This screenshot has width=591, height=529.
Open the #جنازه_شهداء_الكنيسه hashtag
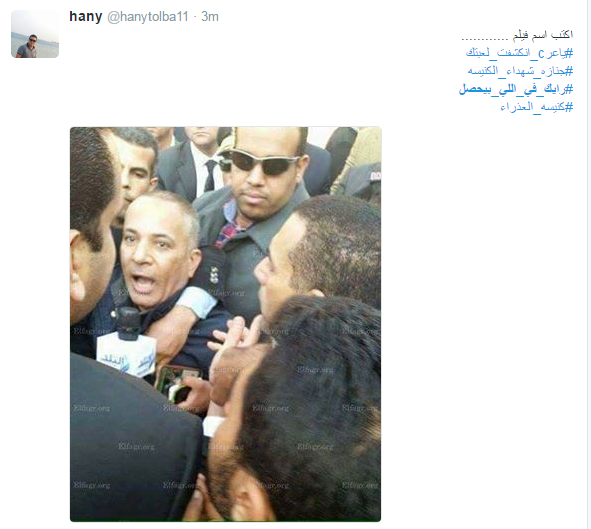click(x=520, y=71)
